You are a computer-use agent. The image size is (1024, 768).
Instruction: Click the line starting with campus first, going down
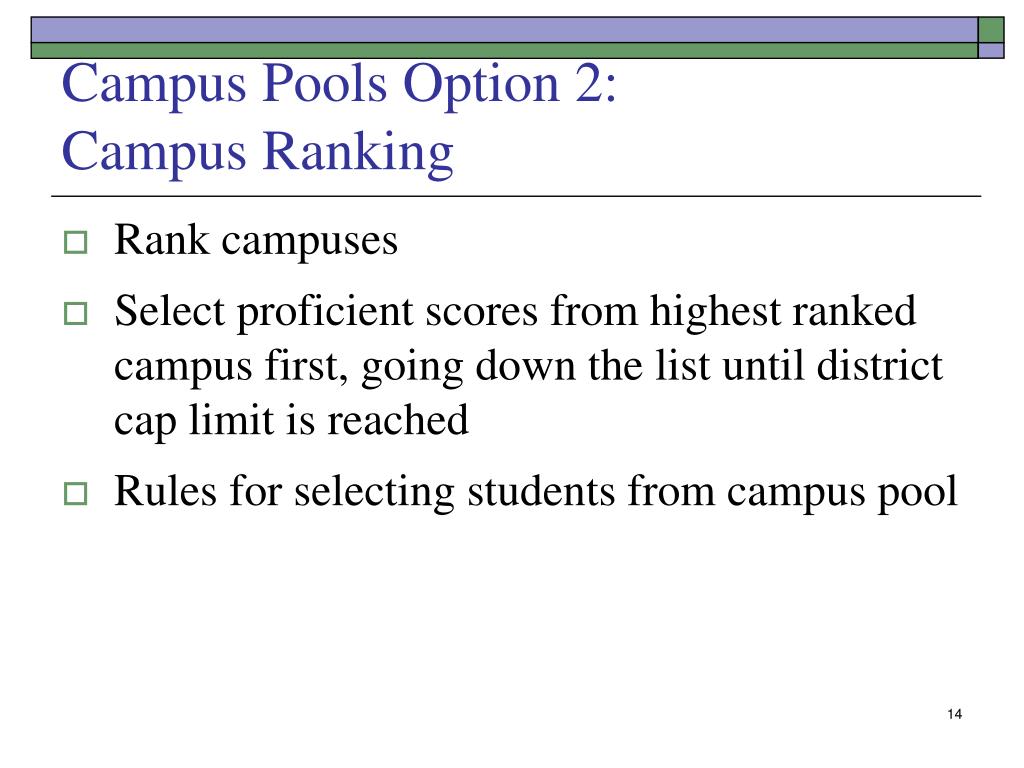point(528,367)
